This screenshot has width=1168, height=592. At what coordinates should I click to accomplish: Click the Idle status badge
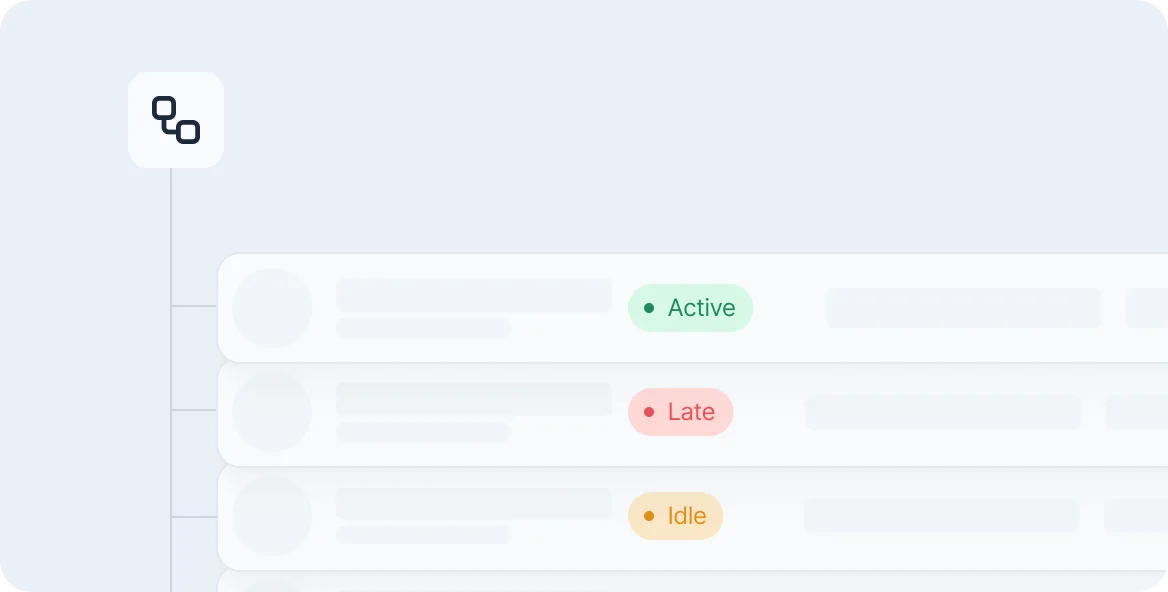(675, 516)
